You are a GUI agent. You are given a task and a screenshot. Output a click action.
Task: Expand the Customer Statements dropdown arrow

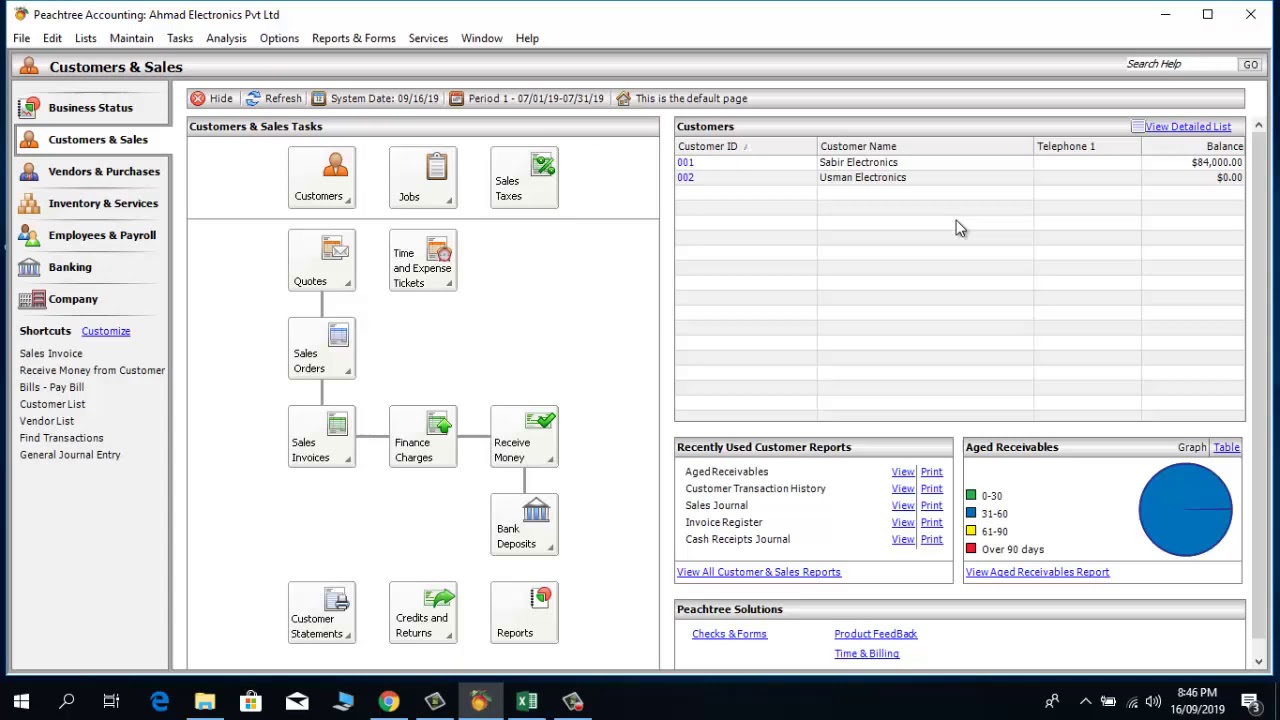click(x=348, y=636)
